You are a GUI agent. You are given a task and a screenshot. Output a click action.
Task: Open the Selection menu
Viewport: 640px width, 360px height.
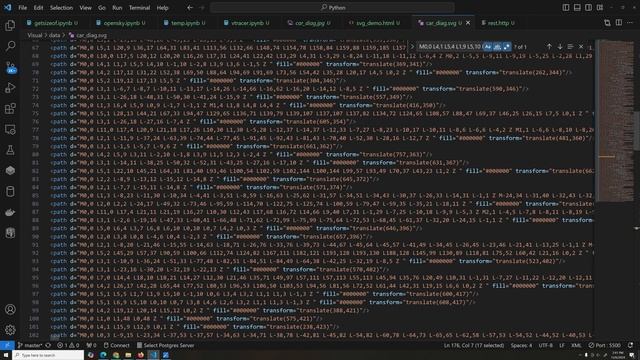click(61, 7)
